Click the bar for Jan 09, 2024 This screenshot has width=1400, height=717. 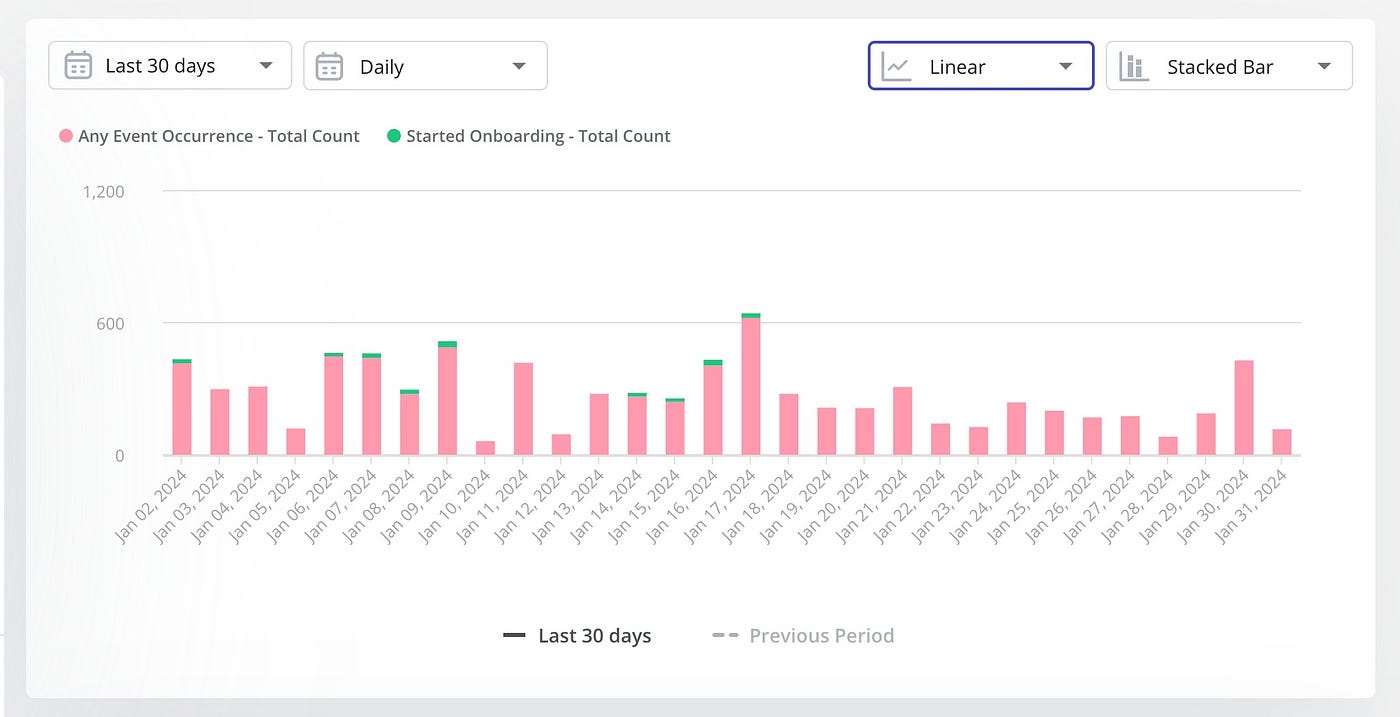tap(447, 399)
